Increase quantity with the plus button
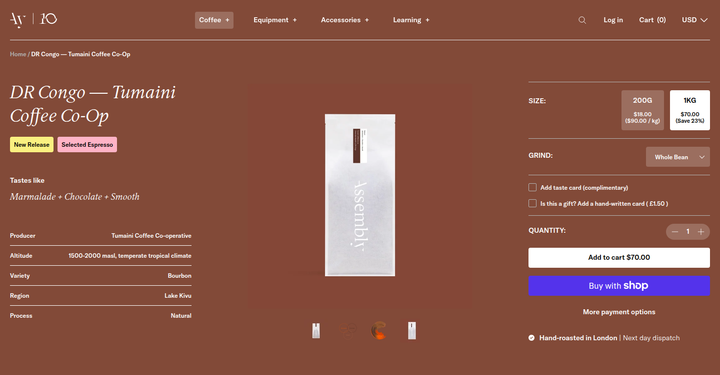This screenshot has width=720, height=375. click(x=701, y=232)
